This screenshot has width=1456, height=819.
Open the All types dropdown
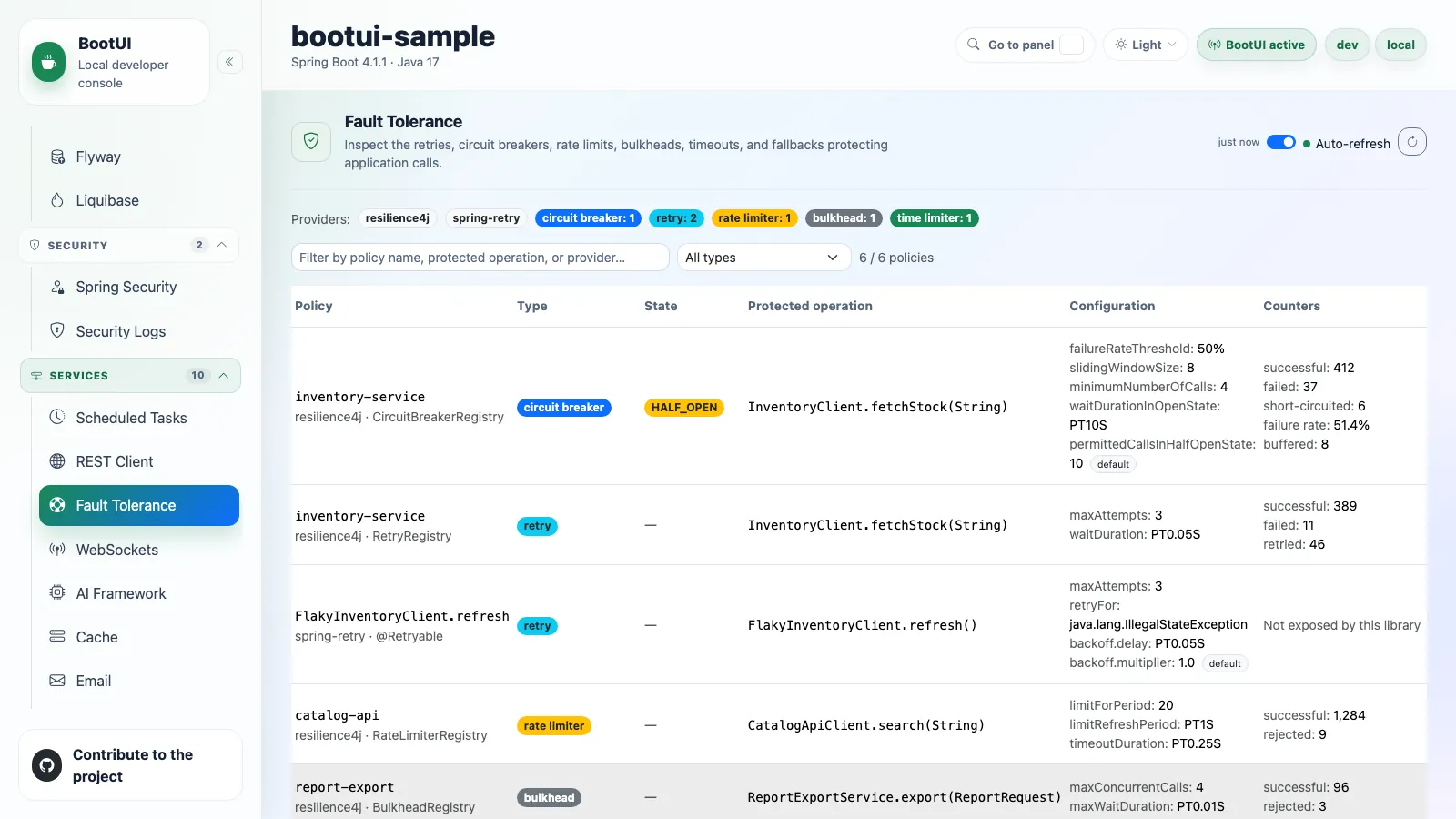coord(763,258)
